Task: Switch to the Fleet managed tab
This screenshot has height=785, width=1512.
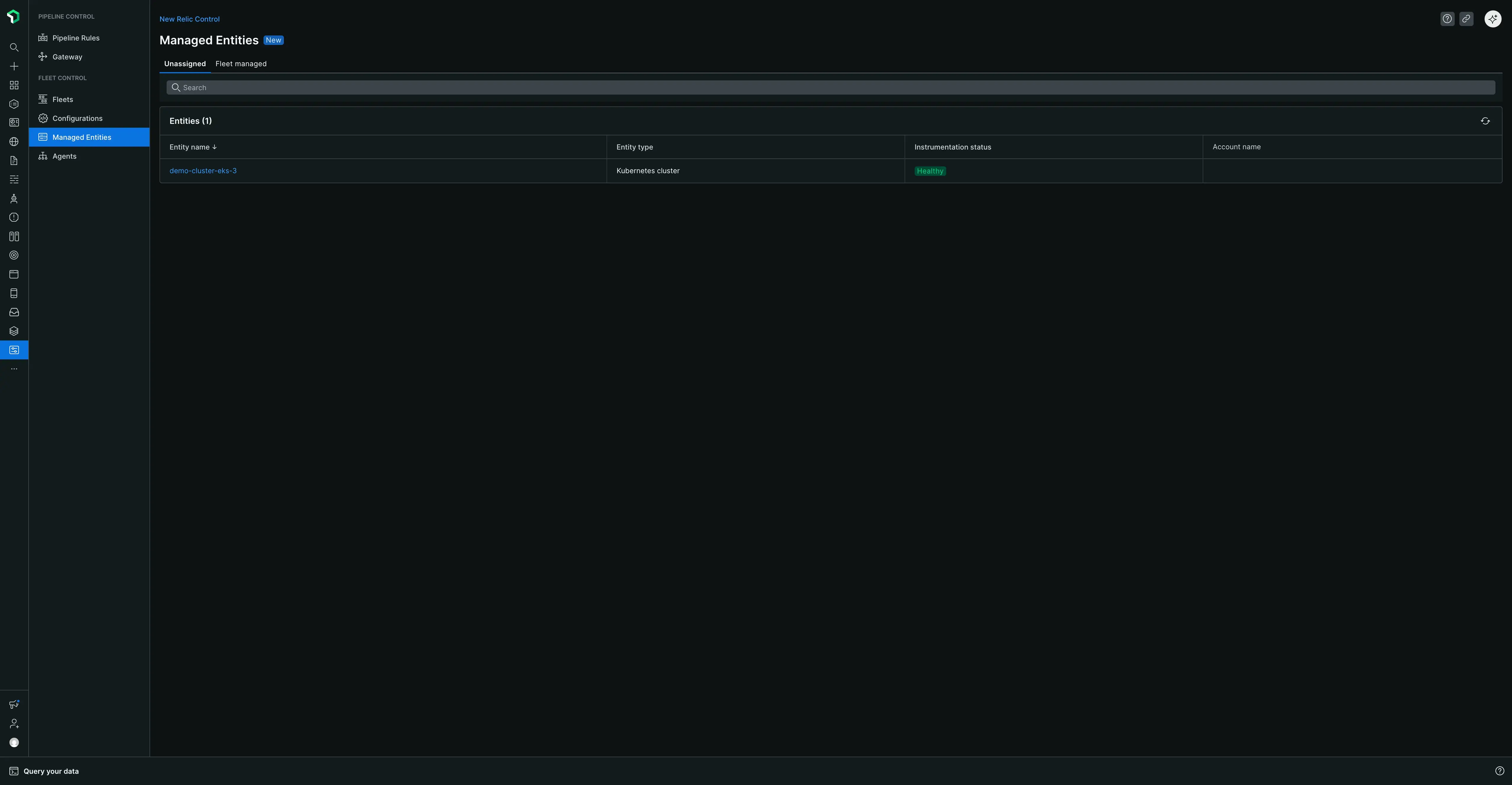Action: tap(241, 64)
